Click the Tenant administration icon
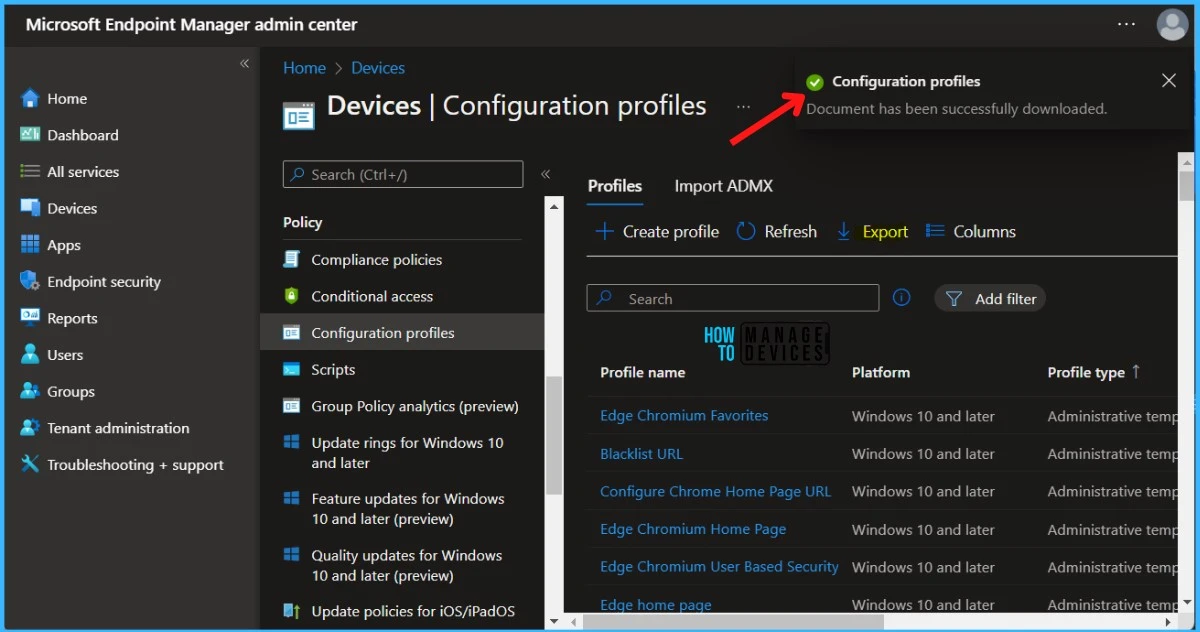This screenshot has width=1200, height=632. (30, 428)
